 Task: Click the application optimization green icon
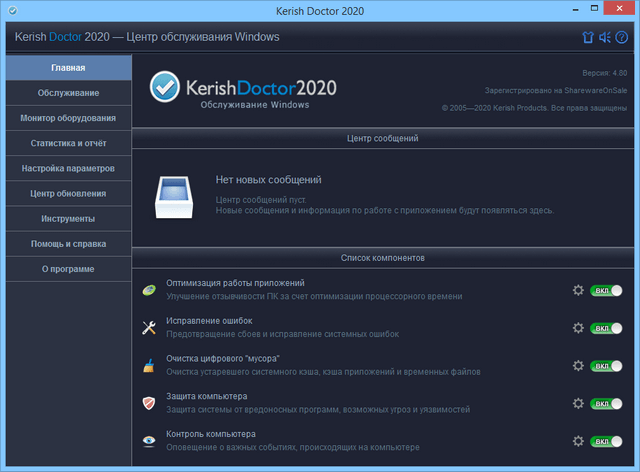point(149,290)
